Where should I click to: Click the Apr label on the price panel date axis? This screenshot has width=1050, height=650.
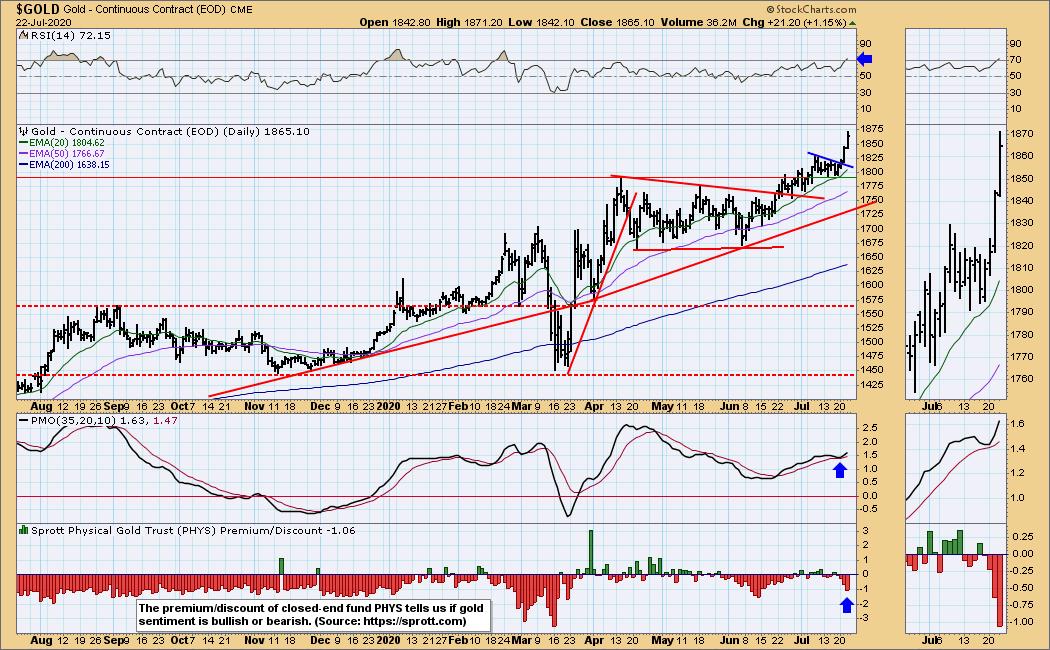coord(594,406)
